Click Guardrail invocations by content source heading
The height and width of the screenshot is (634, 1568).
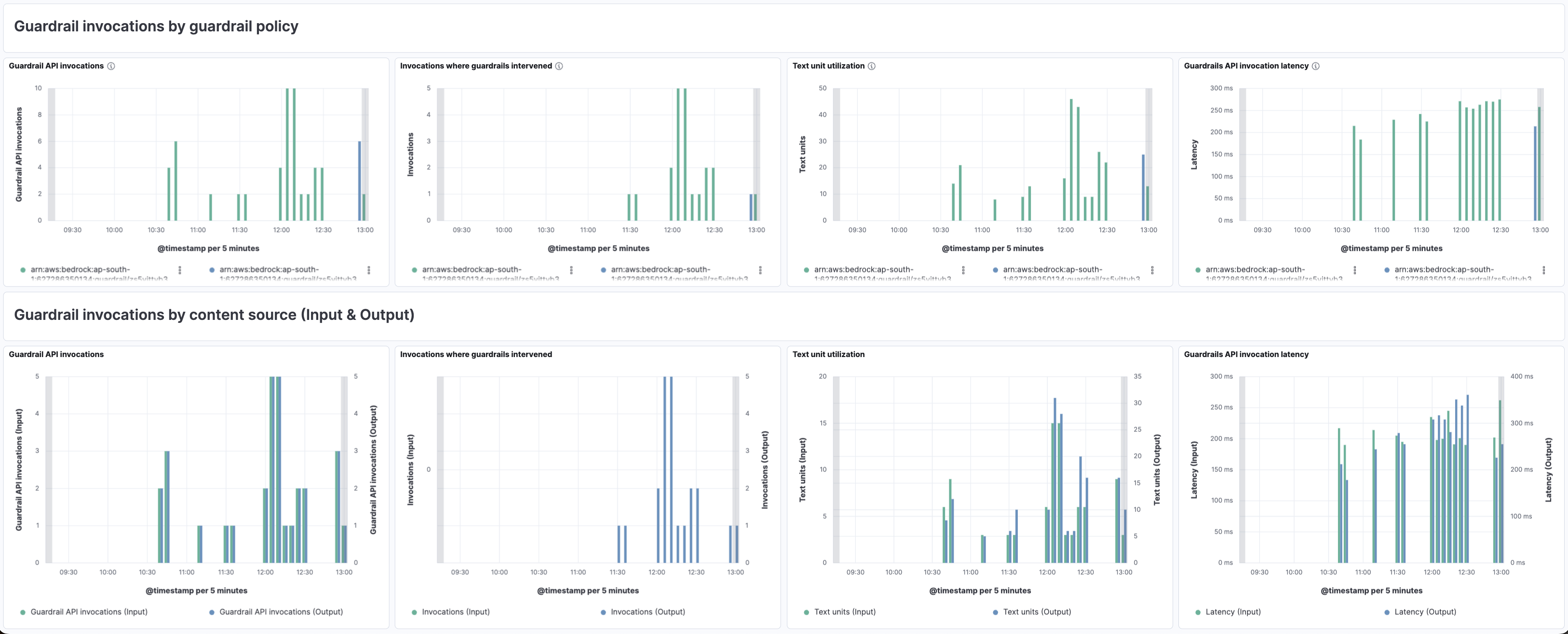[214, 315]
